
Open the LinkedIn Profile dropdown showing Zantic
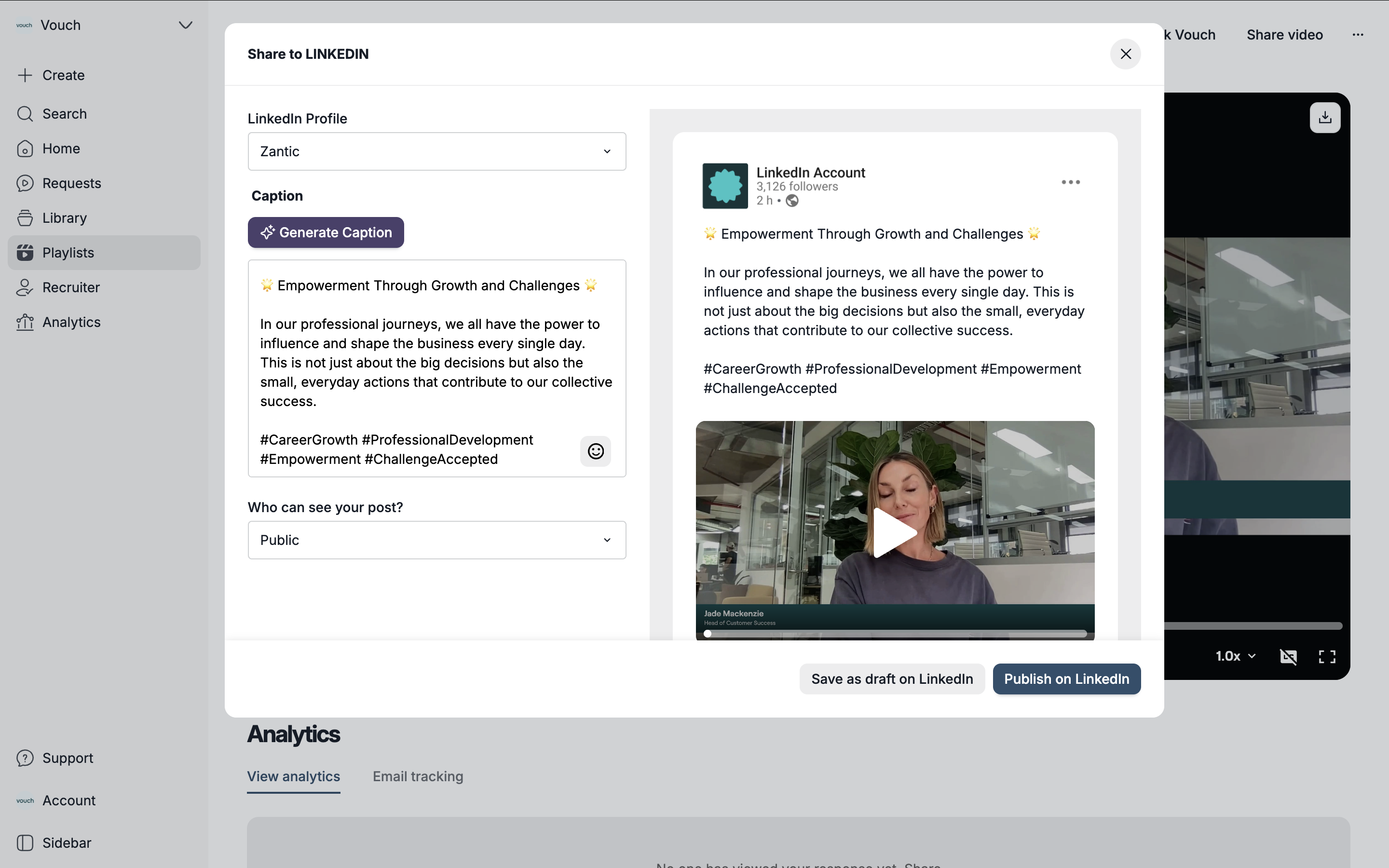(x=437, y=151)
